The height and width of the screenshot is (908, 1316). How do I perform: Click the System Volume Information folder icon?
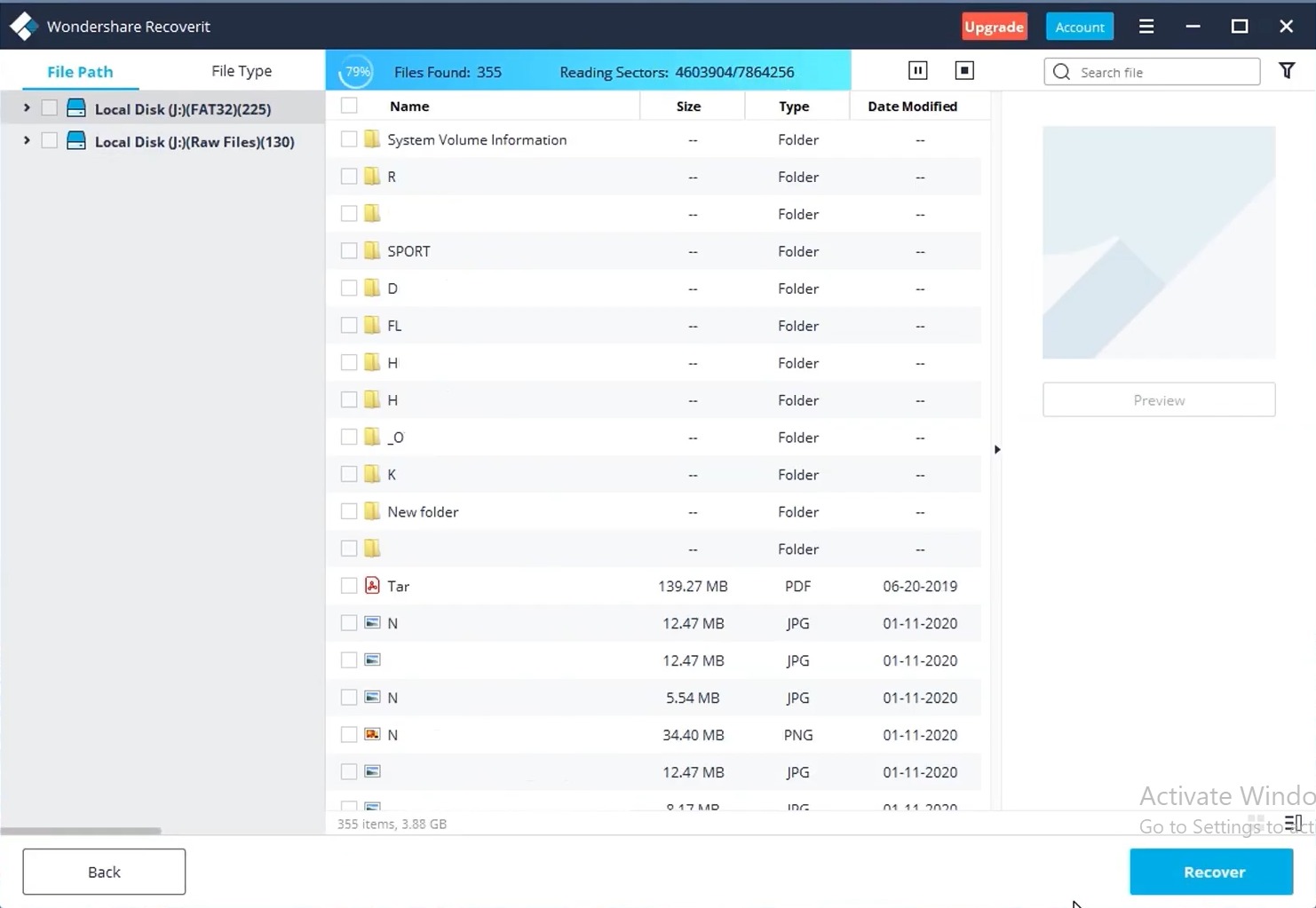pyautogui.click(x=372, y=139)
